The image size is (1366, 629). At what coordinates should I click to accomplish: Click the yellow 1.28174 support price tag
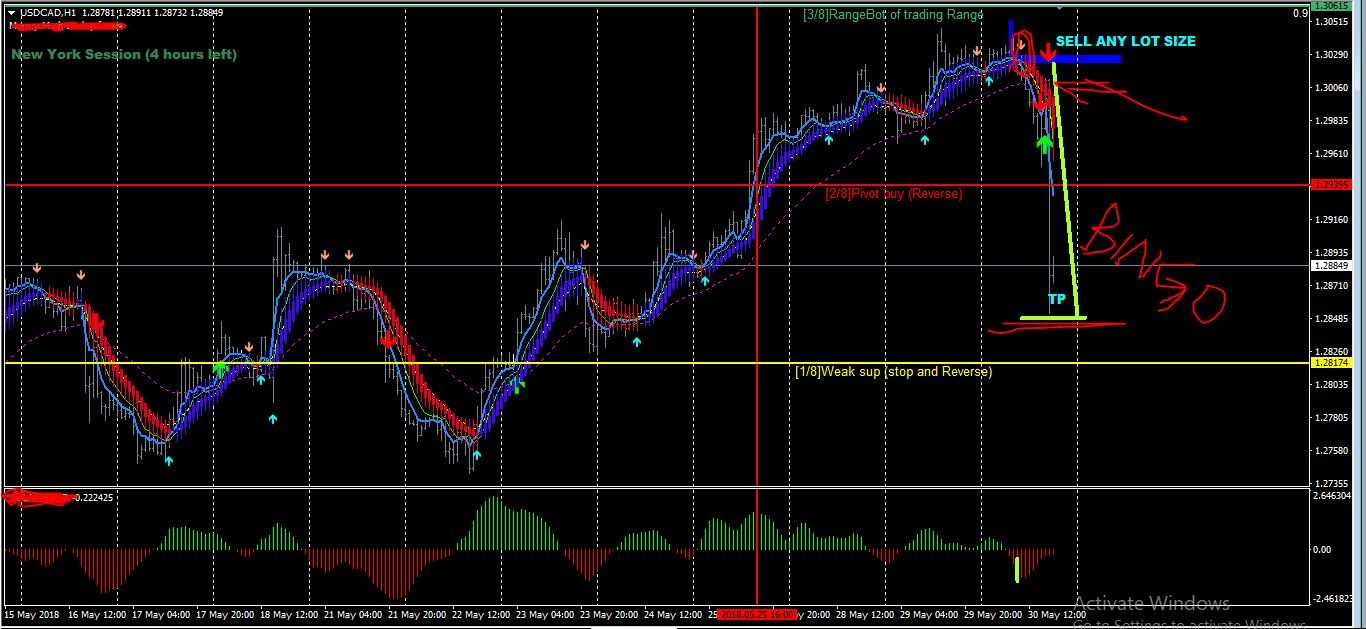1332,363
